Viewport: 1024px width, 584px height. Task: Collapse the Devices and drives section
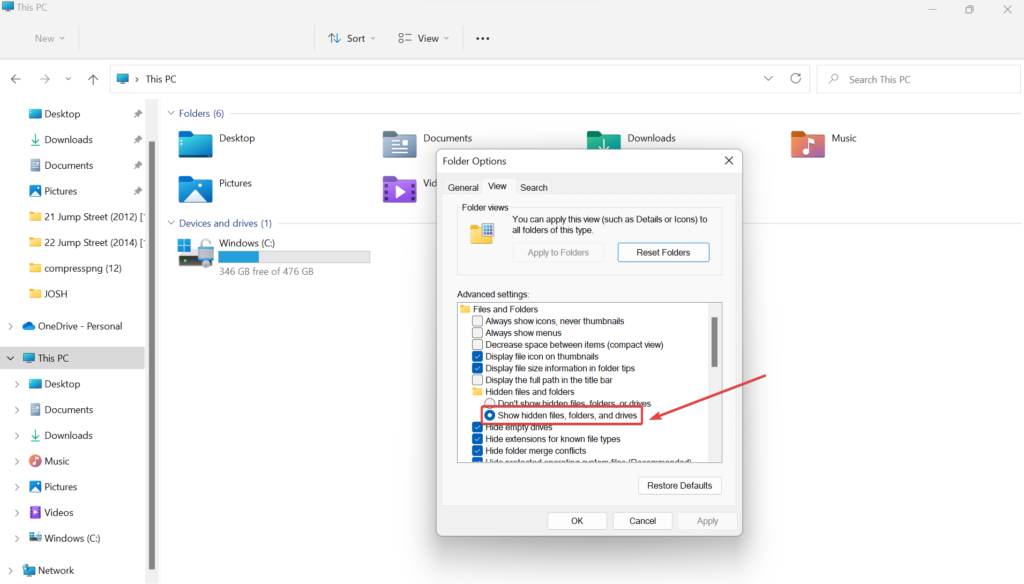click(x=170, y=223)
